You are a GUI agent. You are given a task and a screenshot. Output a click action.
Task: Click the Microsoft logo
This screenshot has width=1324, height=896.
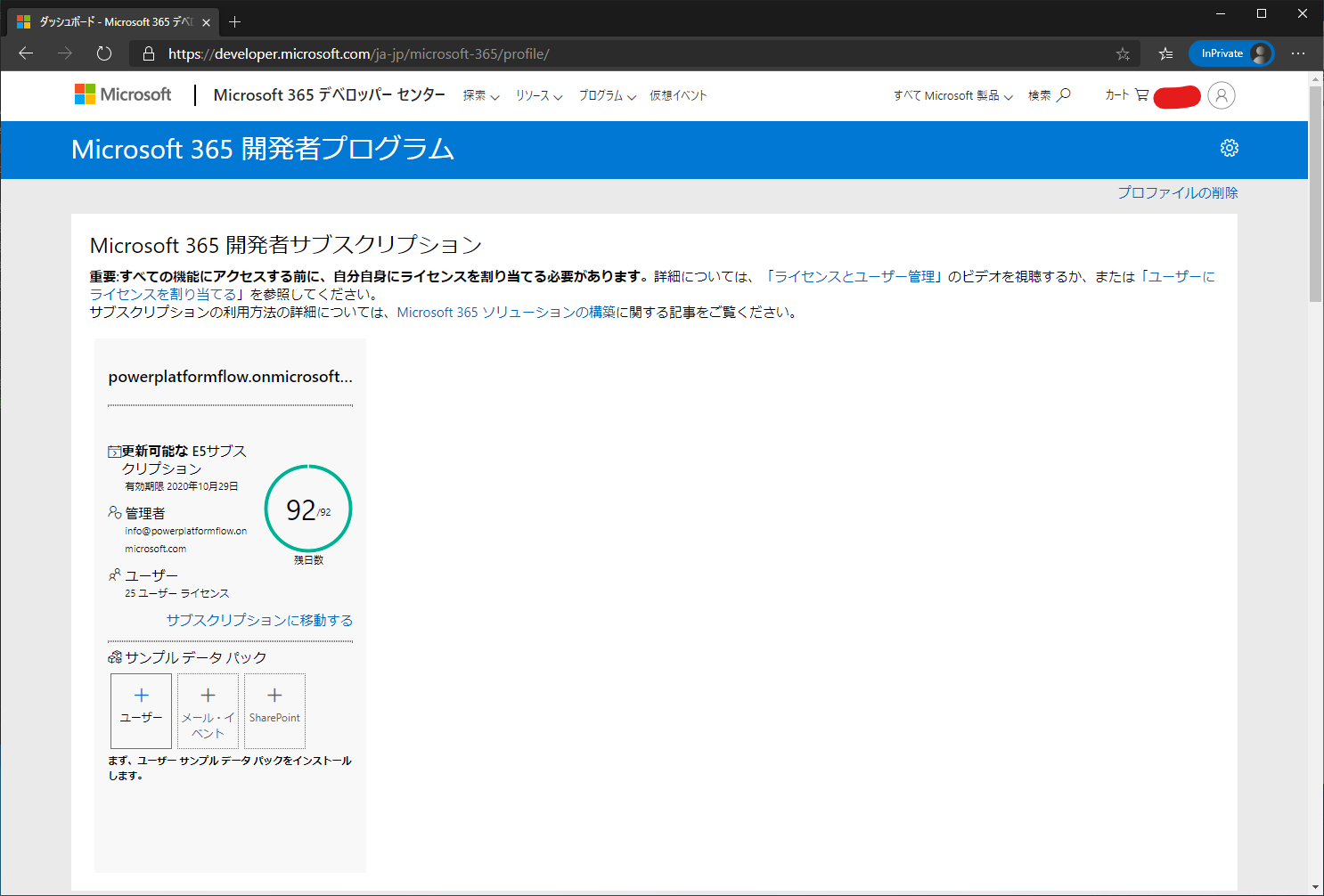[123, 94]
